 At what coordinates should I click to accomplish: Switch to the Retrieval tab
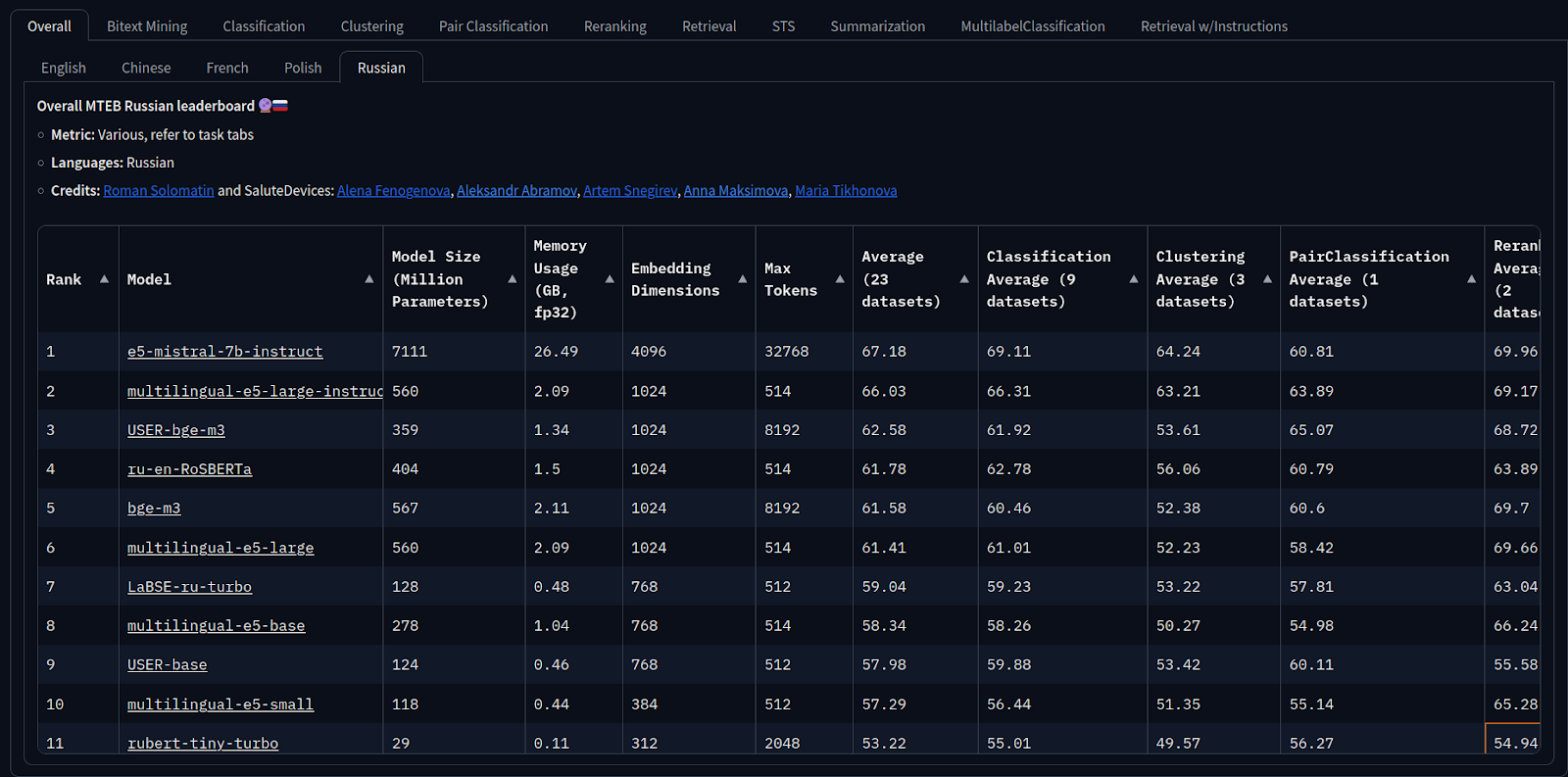point(709,26)
